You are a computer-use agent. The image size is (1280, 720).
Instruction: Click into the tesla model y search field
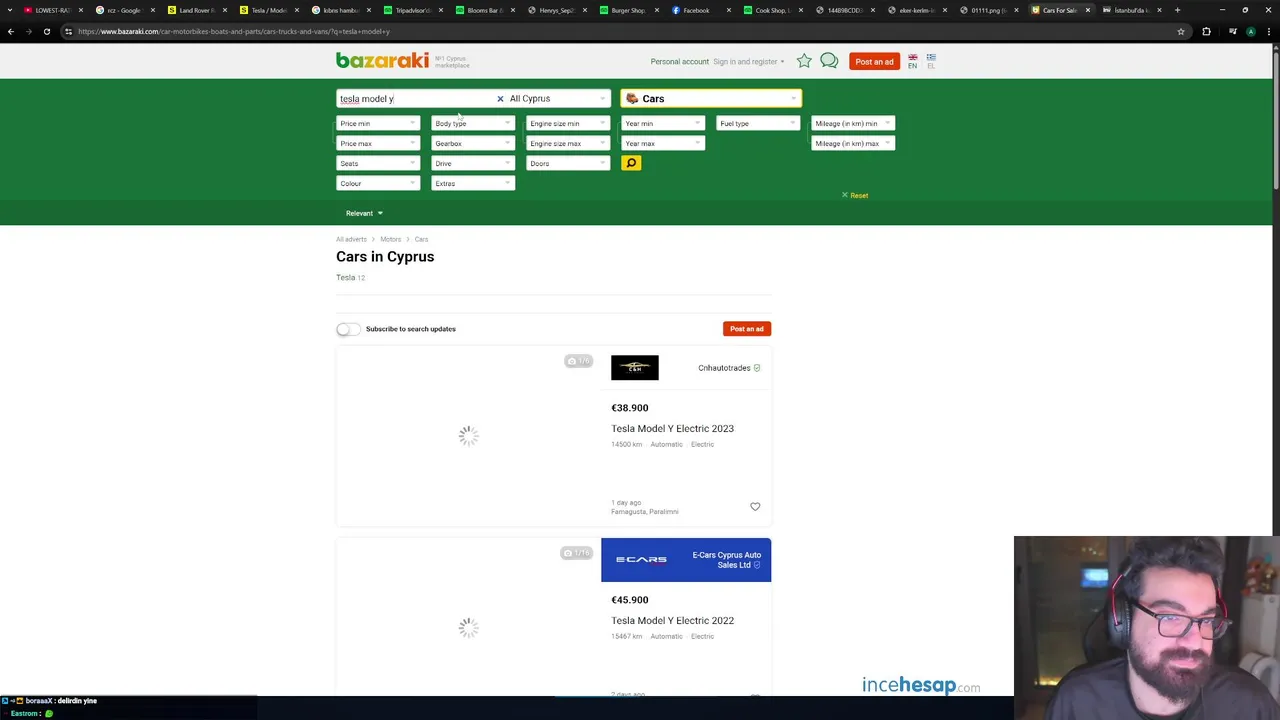pos(415,98)
